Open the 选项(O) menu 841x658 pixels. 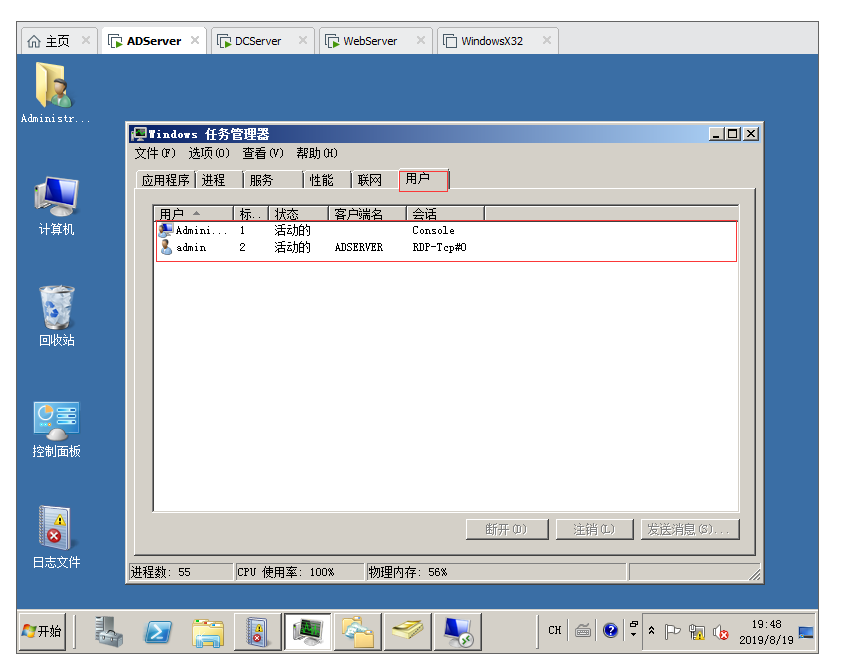pyautogui.click(x=208, y=153)
